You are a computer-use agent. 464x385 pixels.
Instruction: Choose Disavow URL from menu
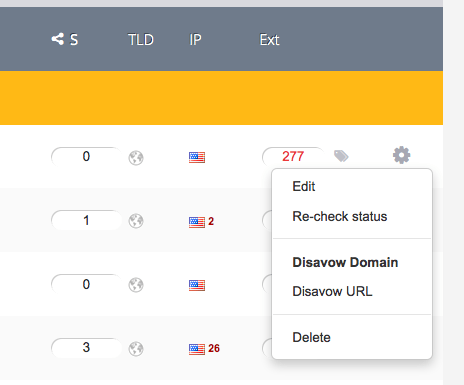pos(332,291)
